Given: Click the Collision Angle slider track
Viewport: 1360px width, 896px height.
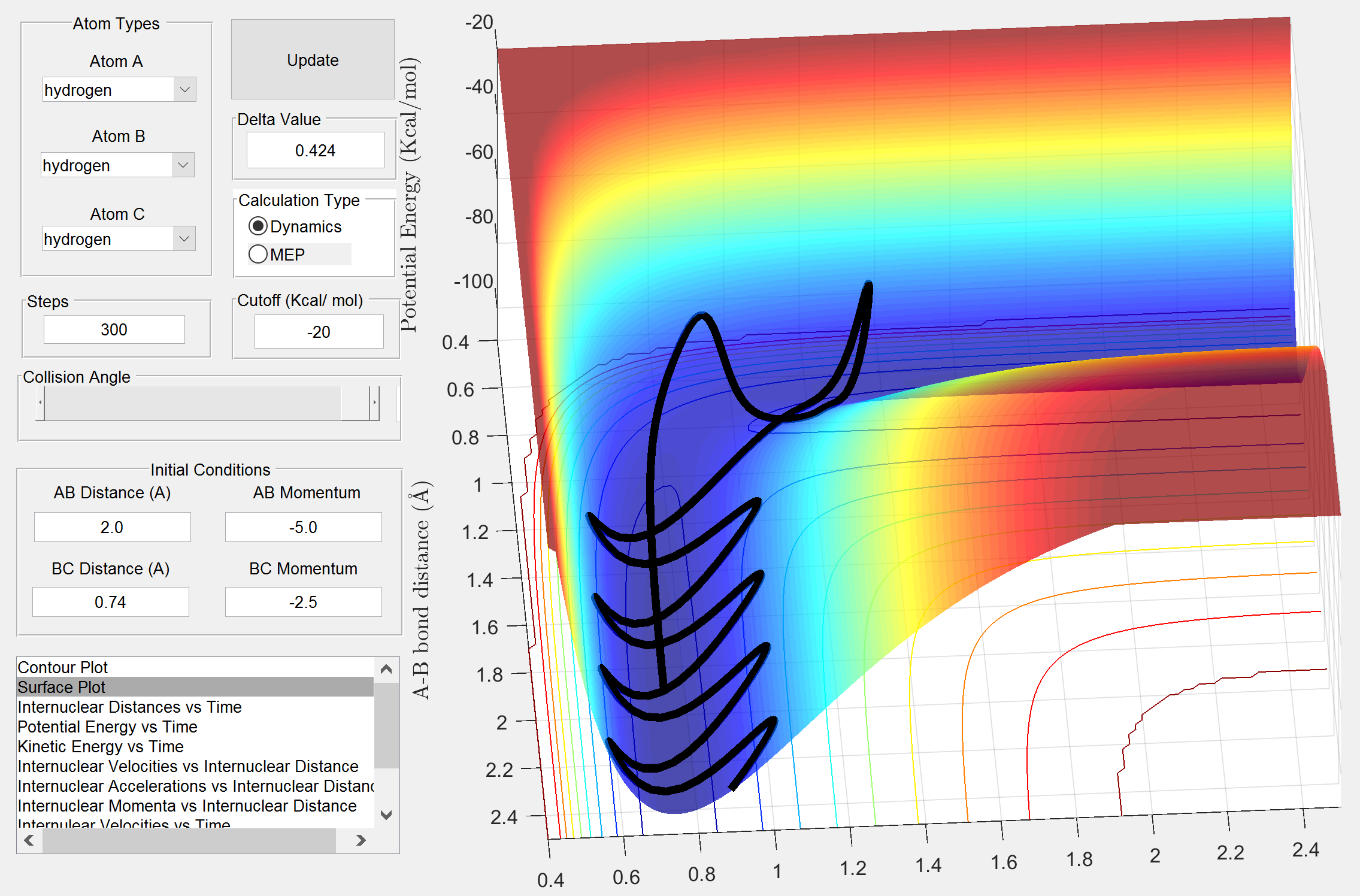Looking at the screenshot, I should 192,402.
